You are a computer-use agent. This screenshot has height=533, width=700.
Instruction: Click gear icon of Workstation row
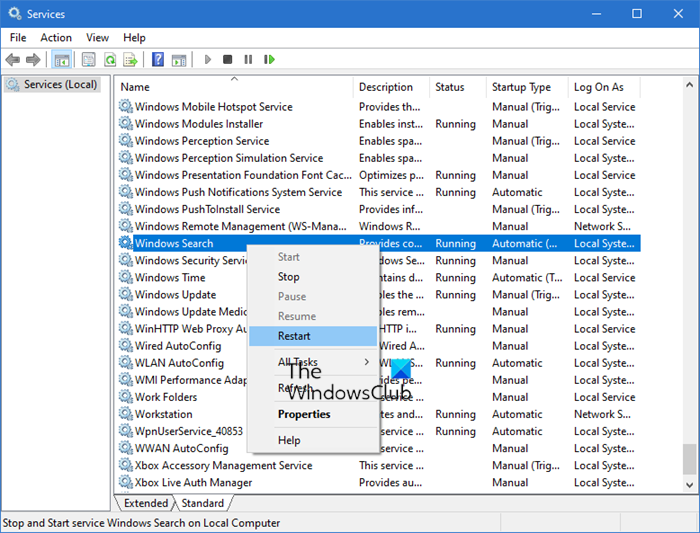coord(125,414)
